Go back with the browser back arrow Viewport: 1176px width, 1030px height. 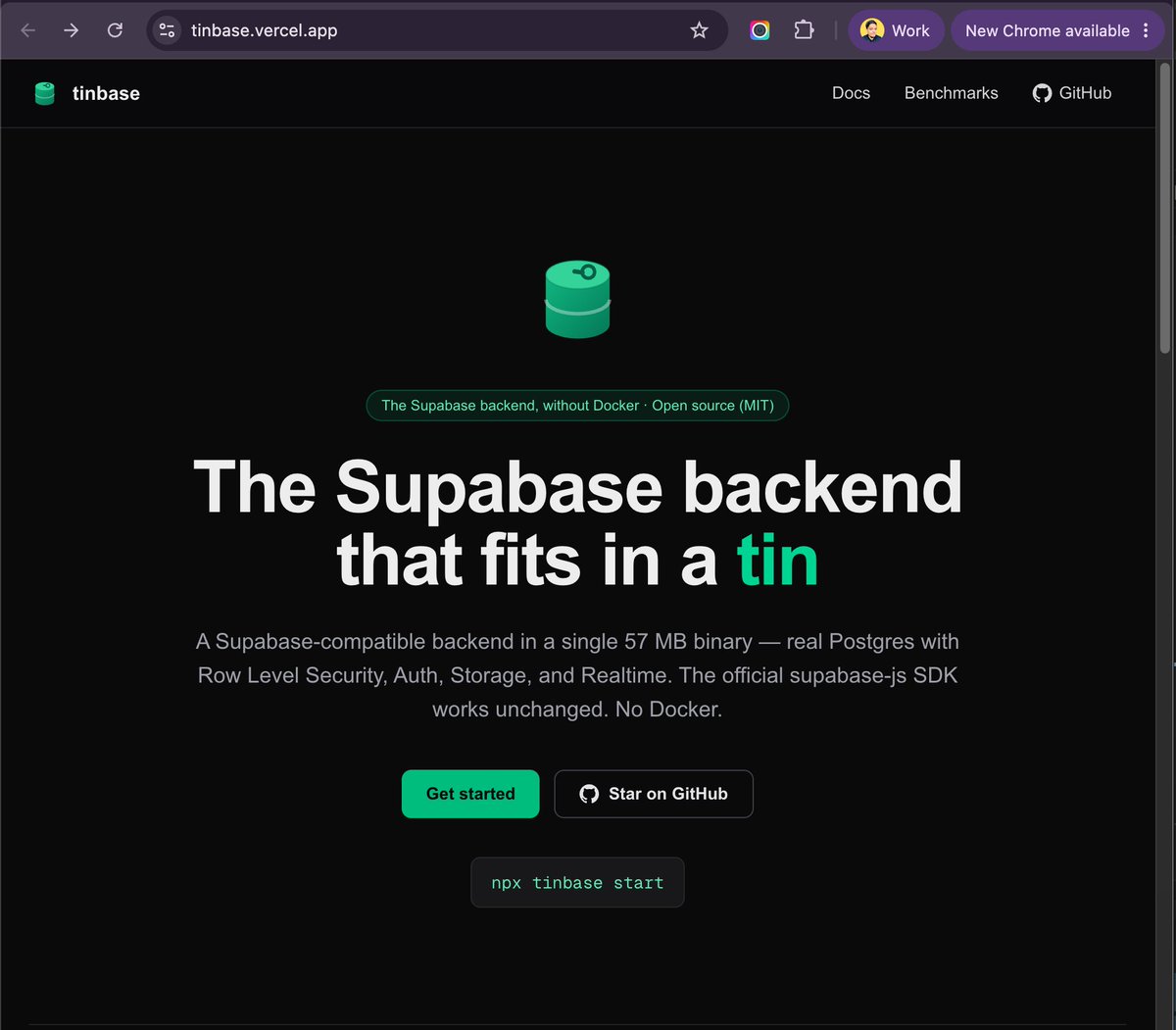[x=28, y=30]
